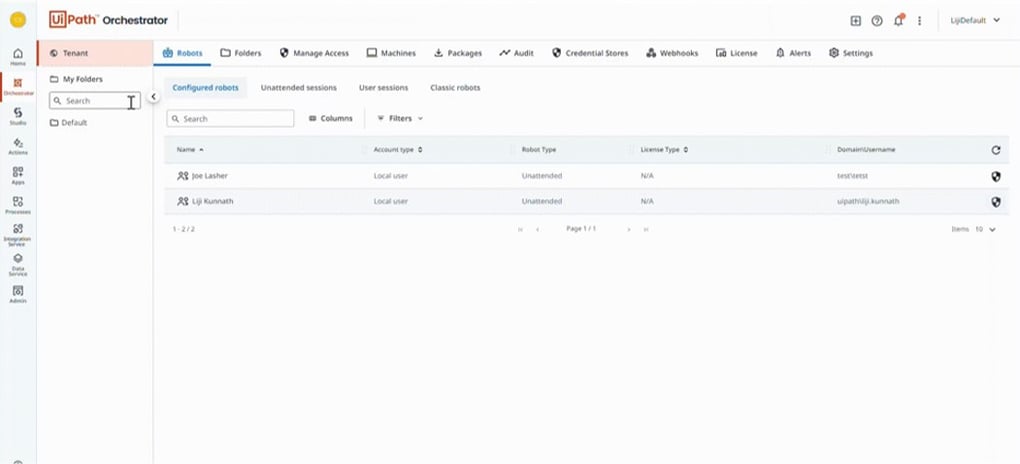
Task: Click shield icon in Liji Kunnath row
Action: (x=995, y=202)
